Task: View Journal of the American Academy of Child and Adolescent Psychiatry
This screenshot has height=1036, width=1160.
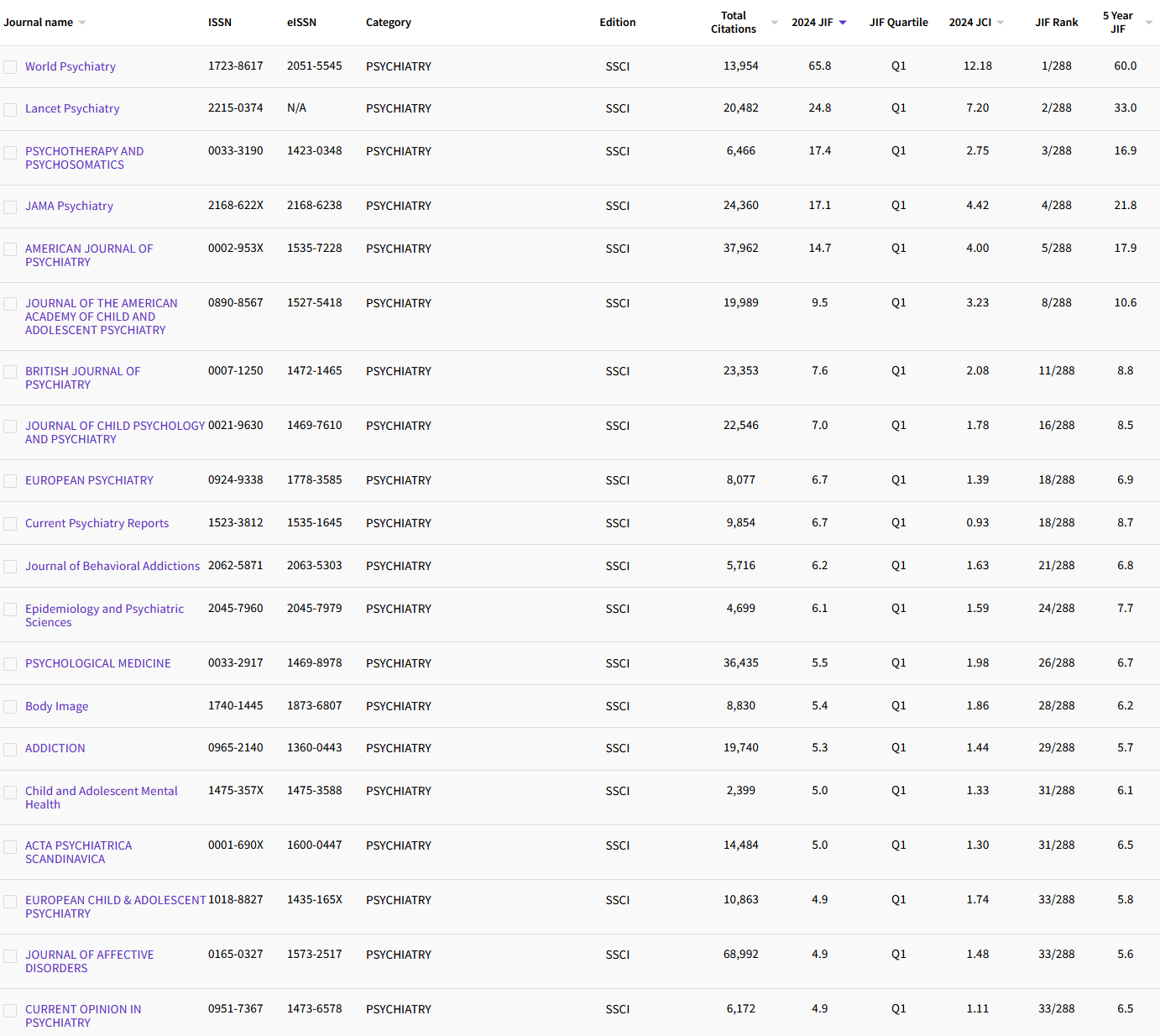Action: (102, 317)
